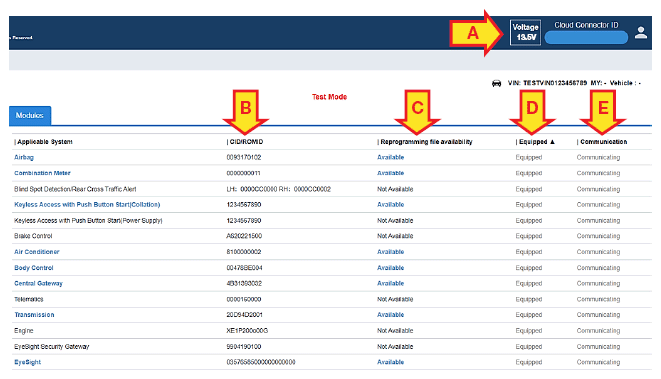Click Not Available in Engine row
This screenshot has height=379, width=661.
(395, 331)
